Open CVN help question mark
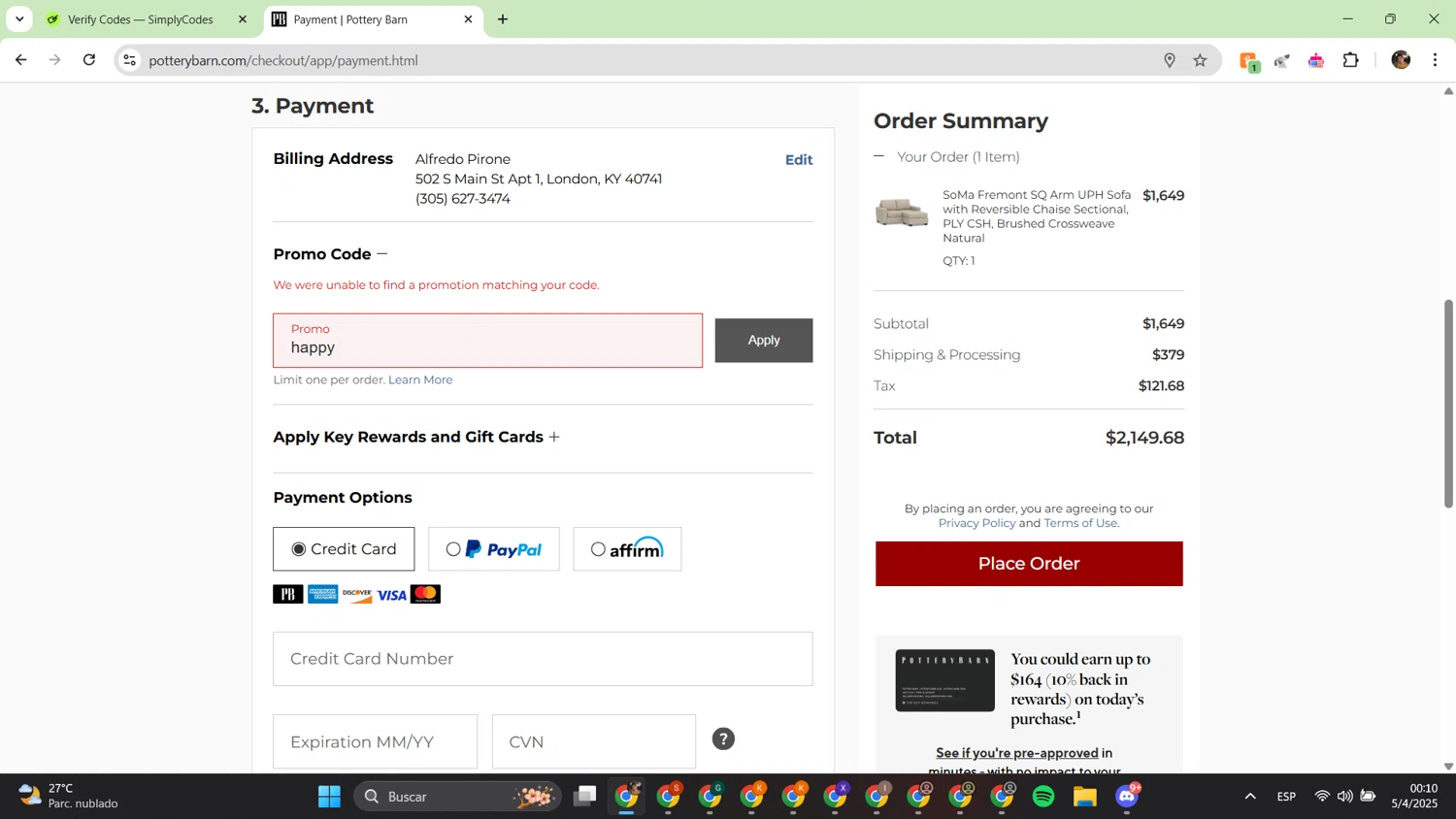Screen dimensions: 1456x819 pyautogui.click(x=723, y=739)
